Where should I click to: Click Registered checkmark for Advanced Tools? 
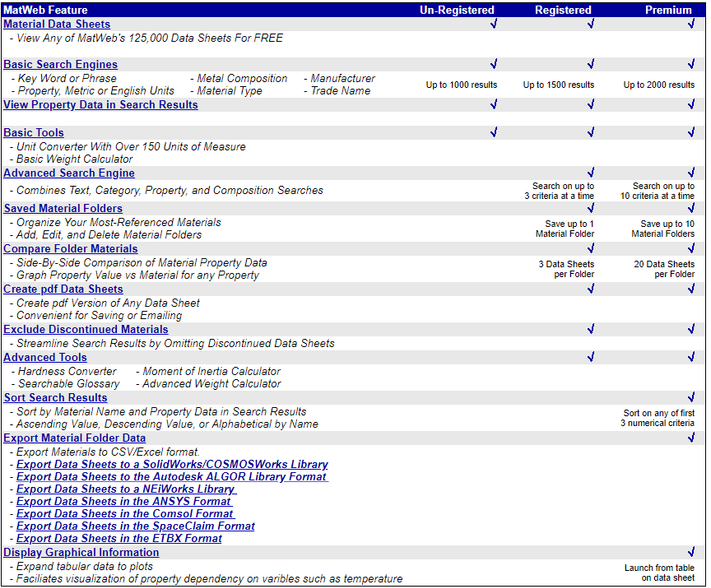point(591,357)
